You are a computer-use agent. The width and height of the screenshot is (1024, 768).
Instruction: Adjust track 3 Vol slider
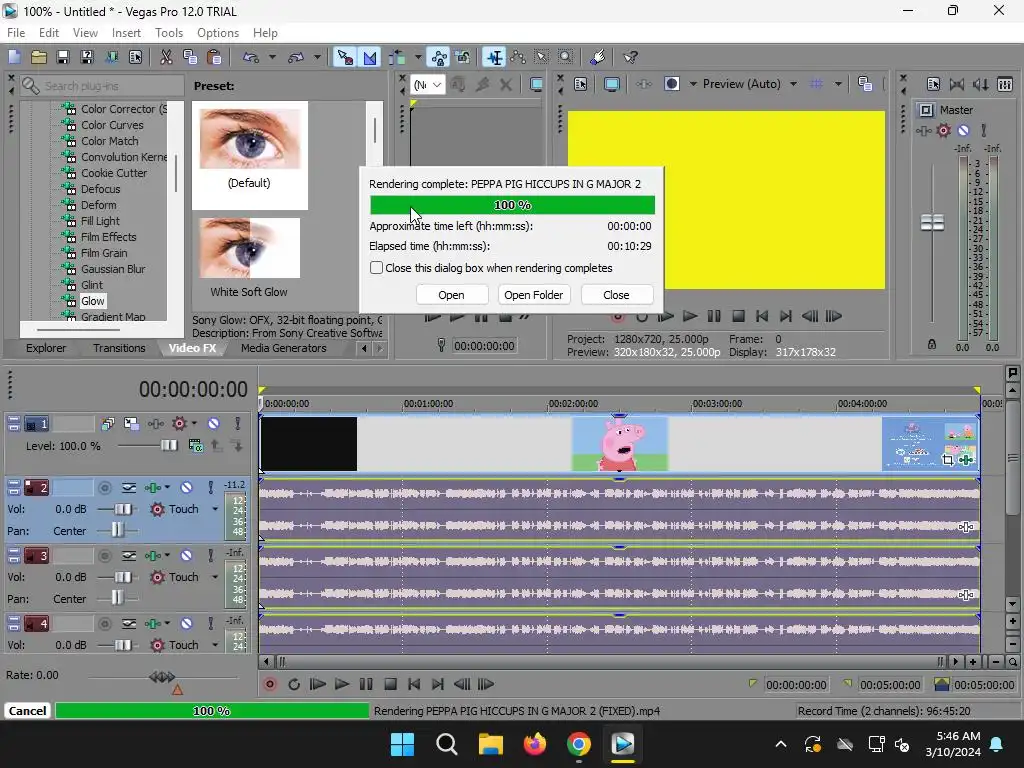[123, 577]
